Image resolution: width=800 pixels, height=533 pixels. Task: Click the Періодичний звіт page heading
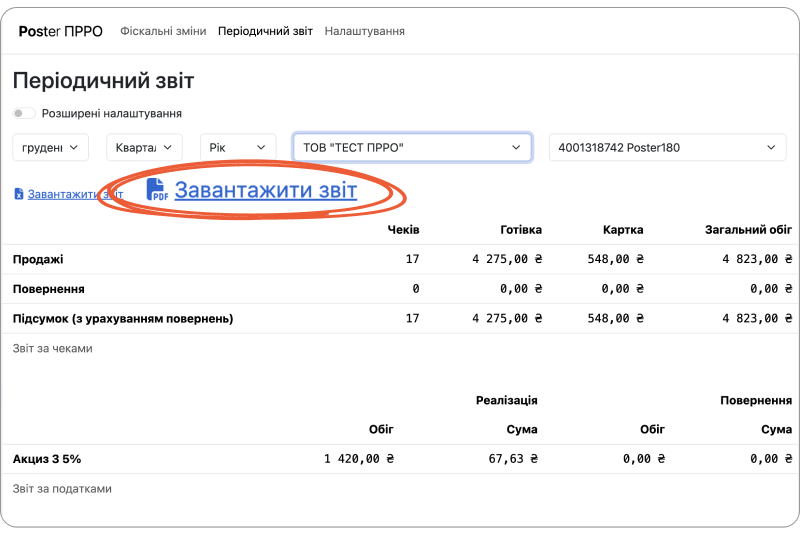104,81
